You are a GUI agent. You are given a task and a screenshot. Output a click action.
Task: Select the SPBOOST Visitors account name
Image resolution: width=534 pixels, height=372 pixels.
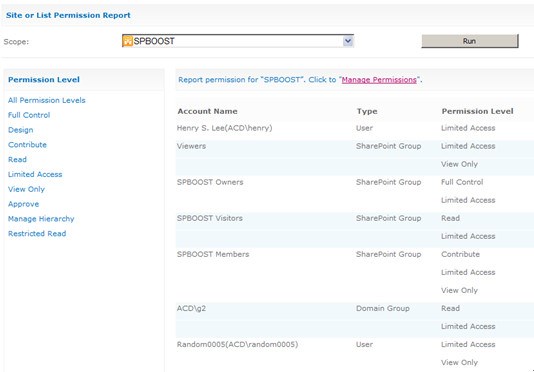209,218
